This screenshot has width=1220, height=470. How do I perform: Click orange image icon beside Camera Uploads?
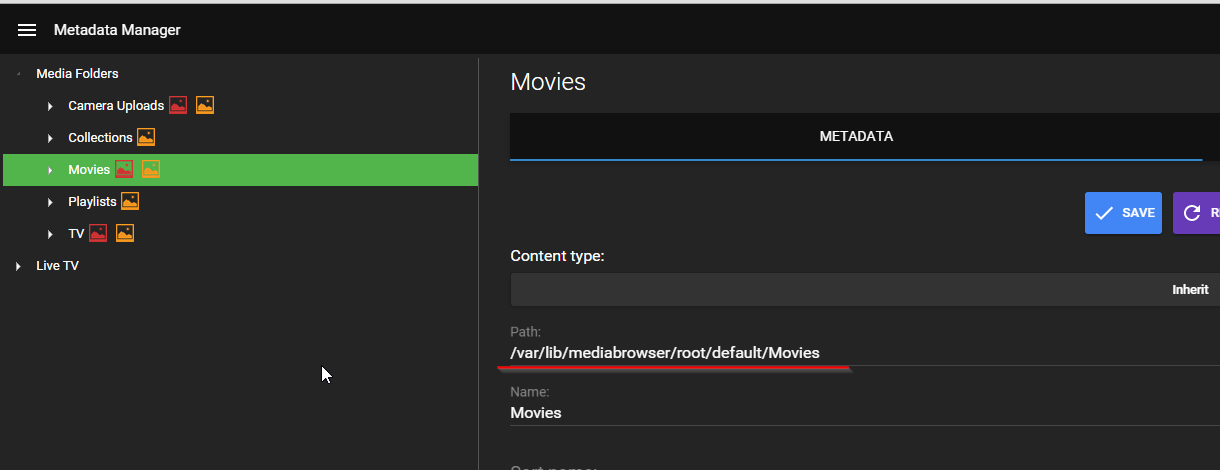(x=205, y=105)
